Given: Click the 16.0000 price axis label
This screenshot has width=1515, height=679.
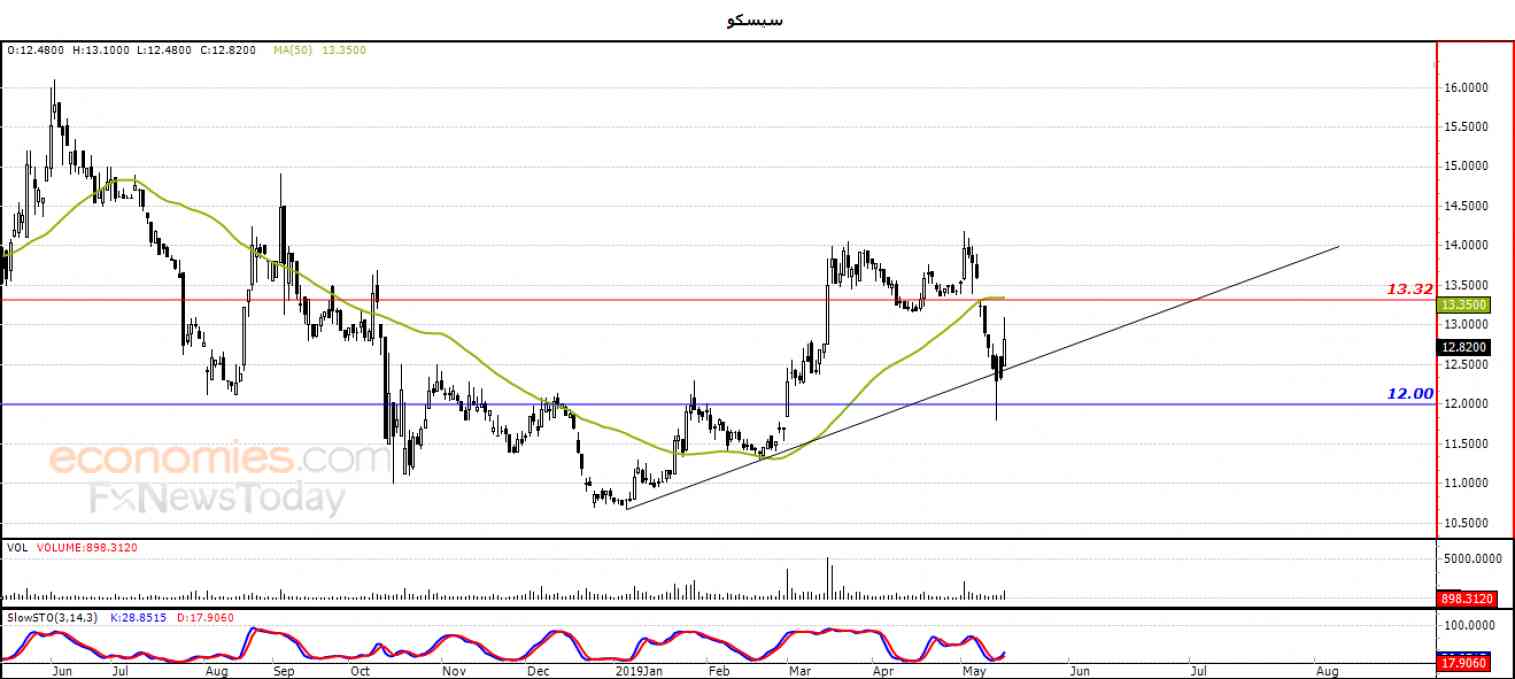Looking at the screenshot, I should coord(1468,88).
